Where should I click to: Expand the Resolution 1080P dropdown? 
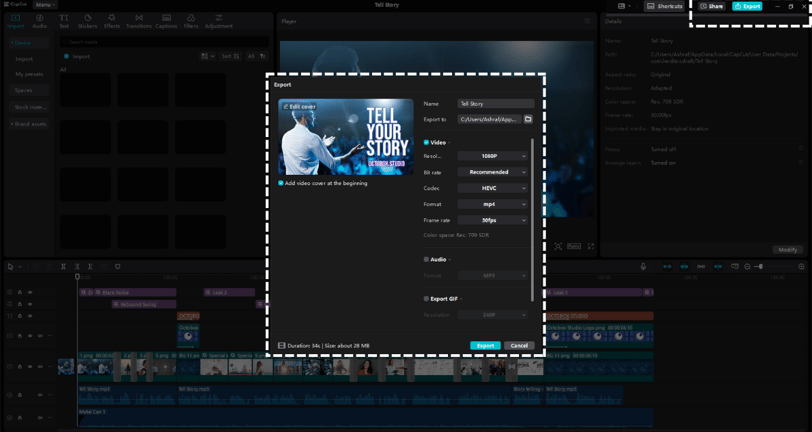492,156
